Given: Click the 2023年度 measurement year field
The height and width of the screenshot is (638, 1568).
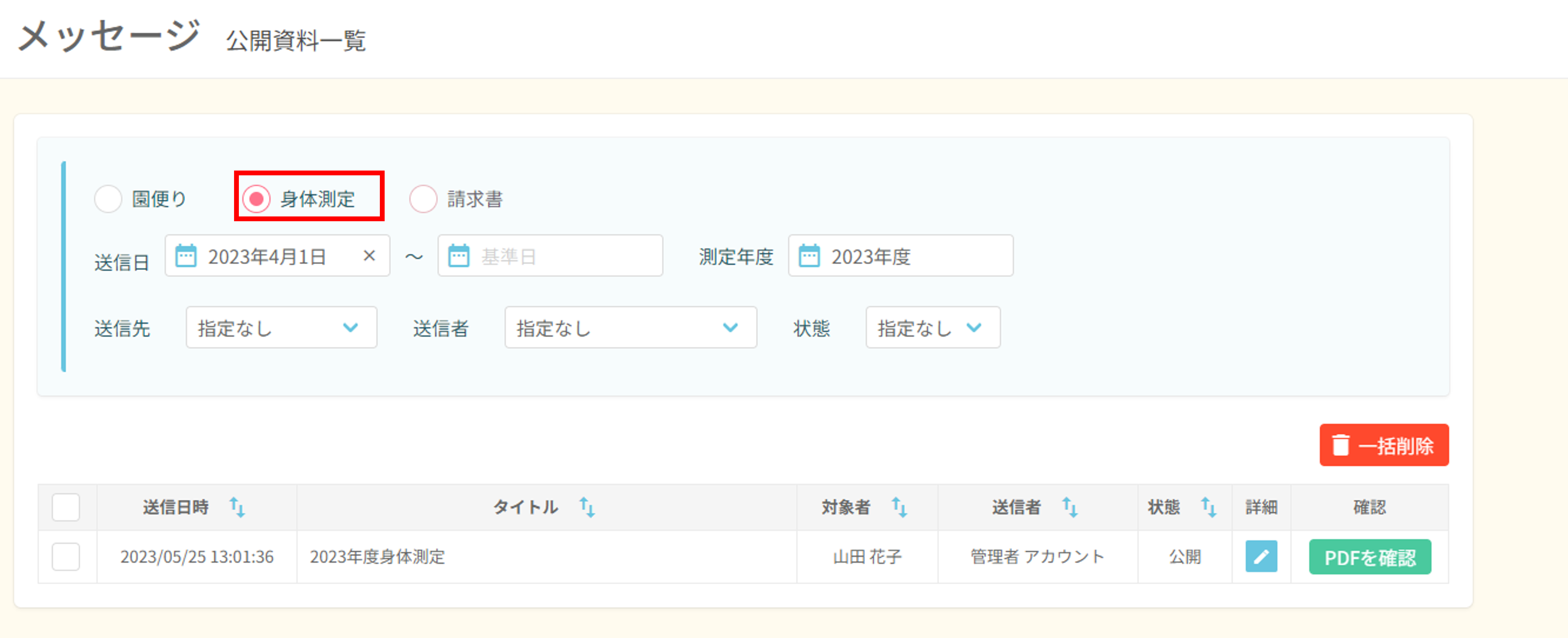Looking at the screenshot, I should pos(901,256).
